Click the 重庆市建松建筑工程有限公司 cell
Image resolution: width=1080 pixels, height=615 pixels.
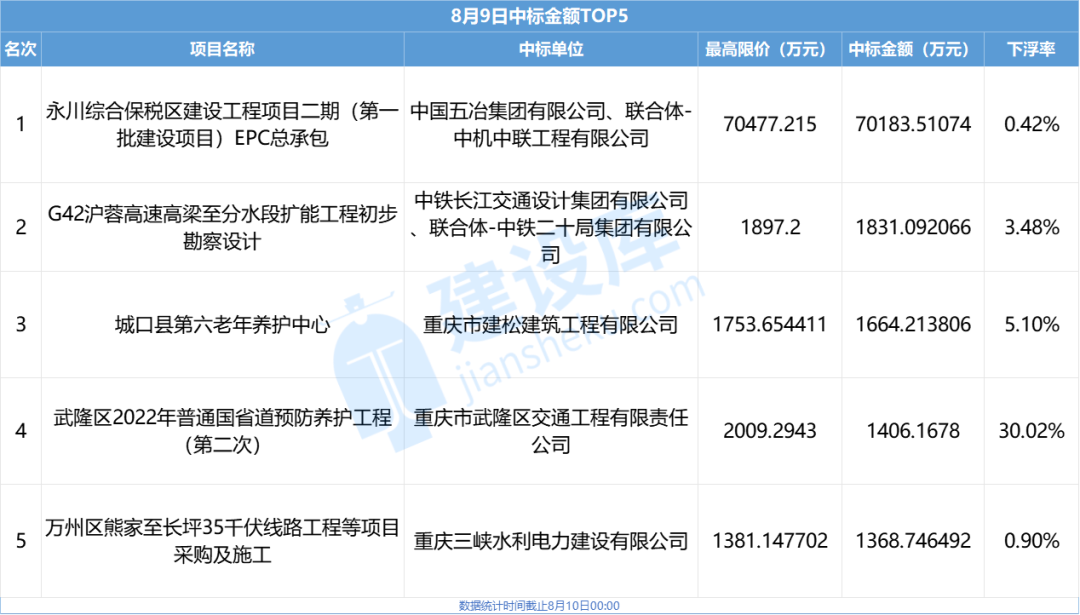pos(552,324)
